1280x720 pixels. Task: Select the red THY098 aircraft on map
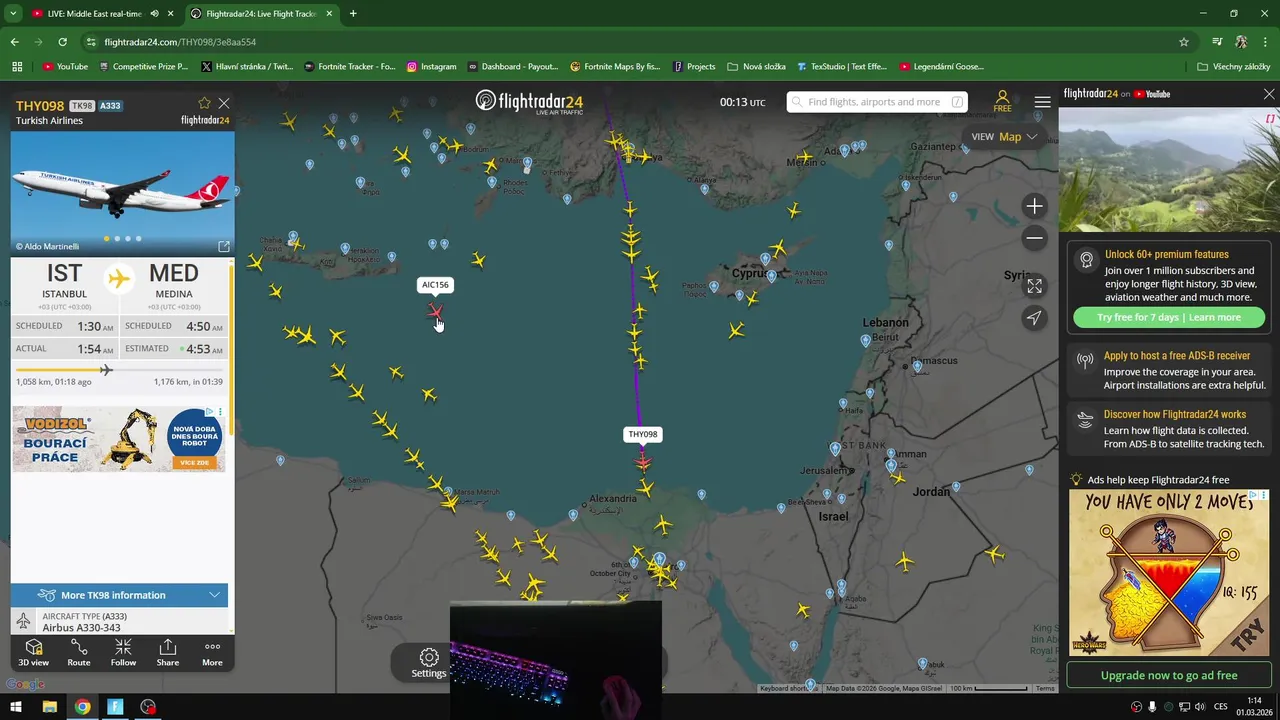coord(642,460)
